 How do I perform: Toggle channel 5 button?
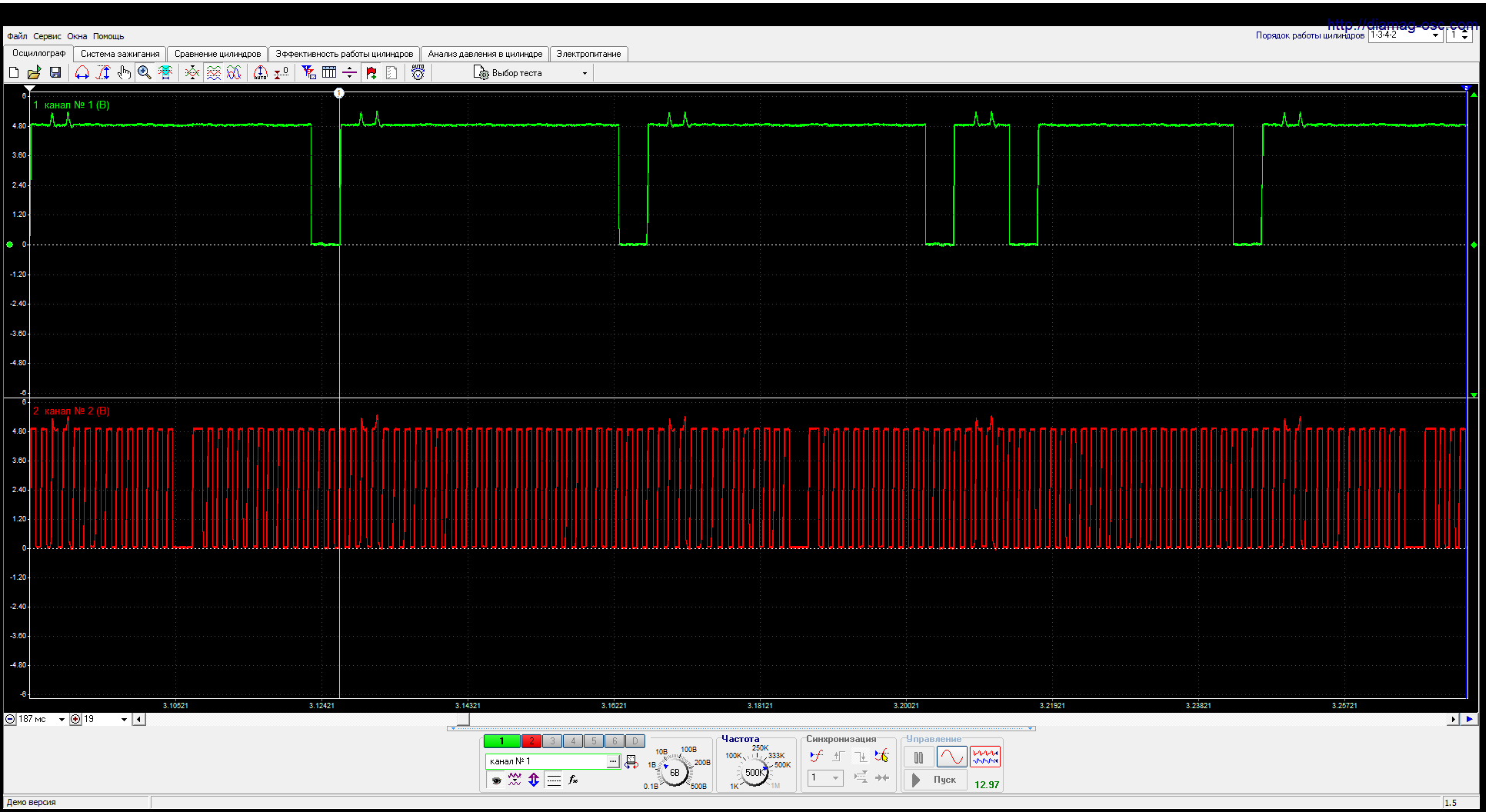point(594,741)
